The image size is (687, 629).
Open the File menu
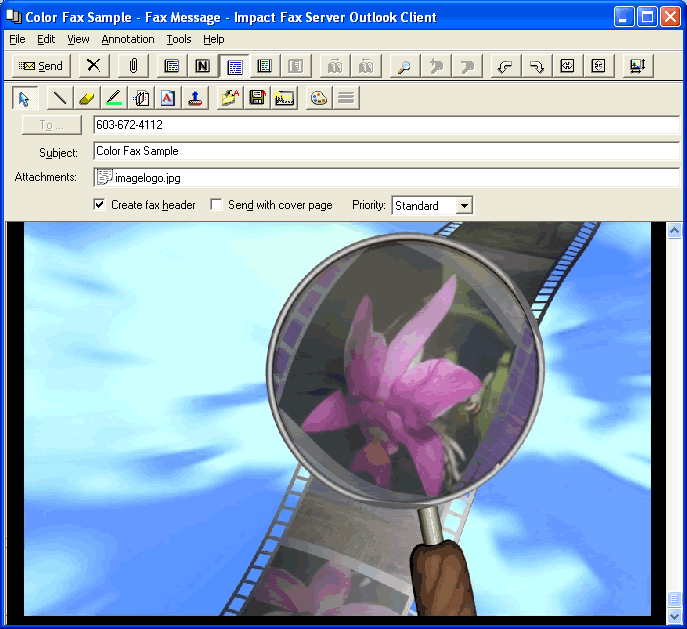(17, 39)
